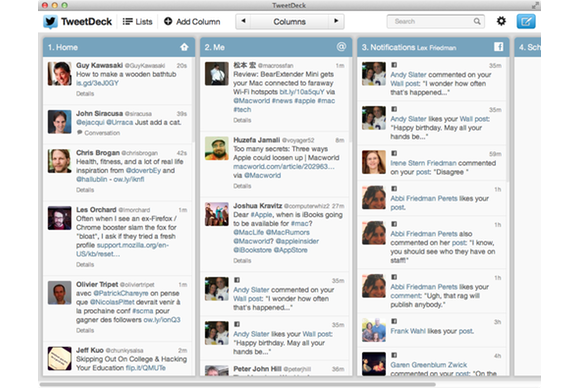
Task: Select the 2. Me column header
Action: [x=276, y=47]
